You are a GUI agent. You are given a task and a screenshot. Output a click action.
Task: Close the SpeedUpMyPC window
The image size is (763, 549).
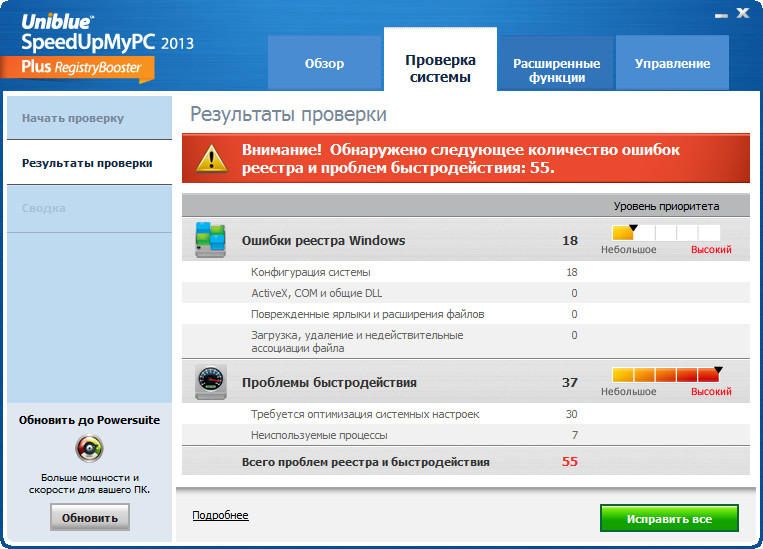pyautogui.click(x=742, y=14)
